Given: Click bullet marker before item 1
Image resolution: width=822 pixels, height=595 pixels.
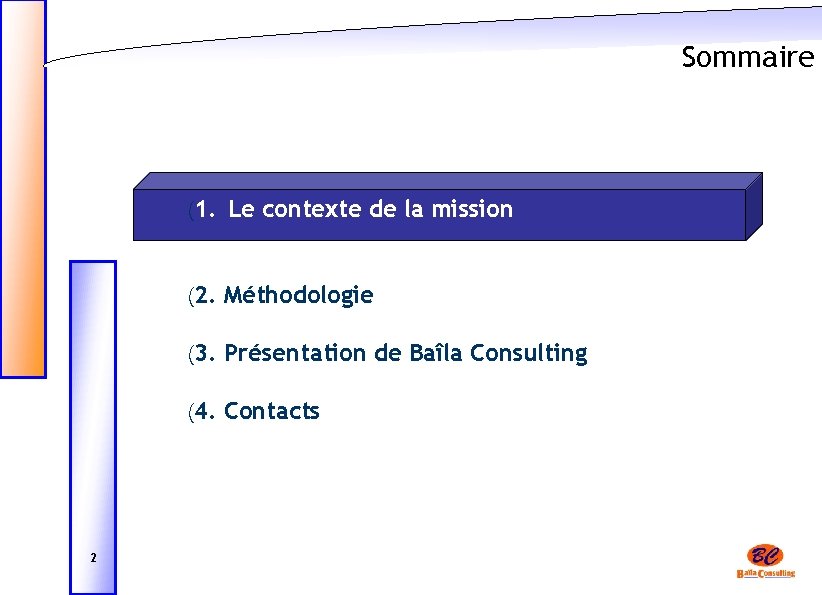Looking at the screenshot, I should [x=190, y=210].
